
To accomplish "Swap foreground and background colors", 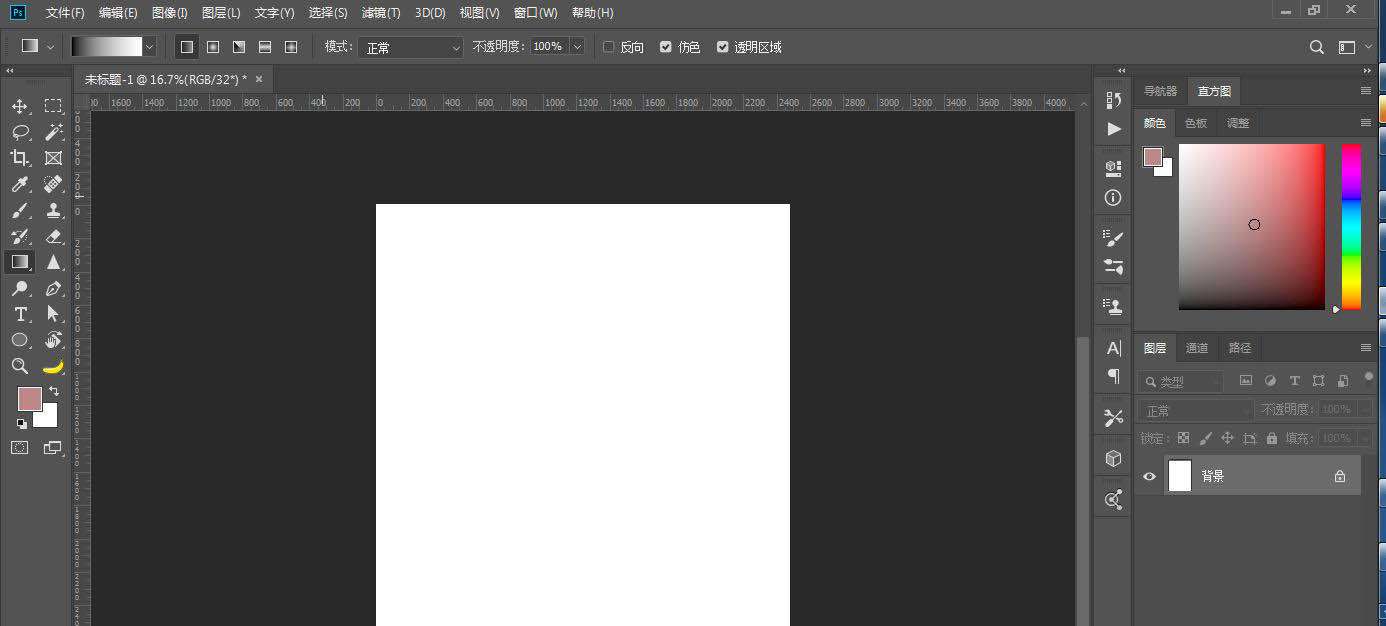I will click(54, 391).
